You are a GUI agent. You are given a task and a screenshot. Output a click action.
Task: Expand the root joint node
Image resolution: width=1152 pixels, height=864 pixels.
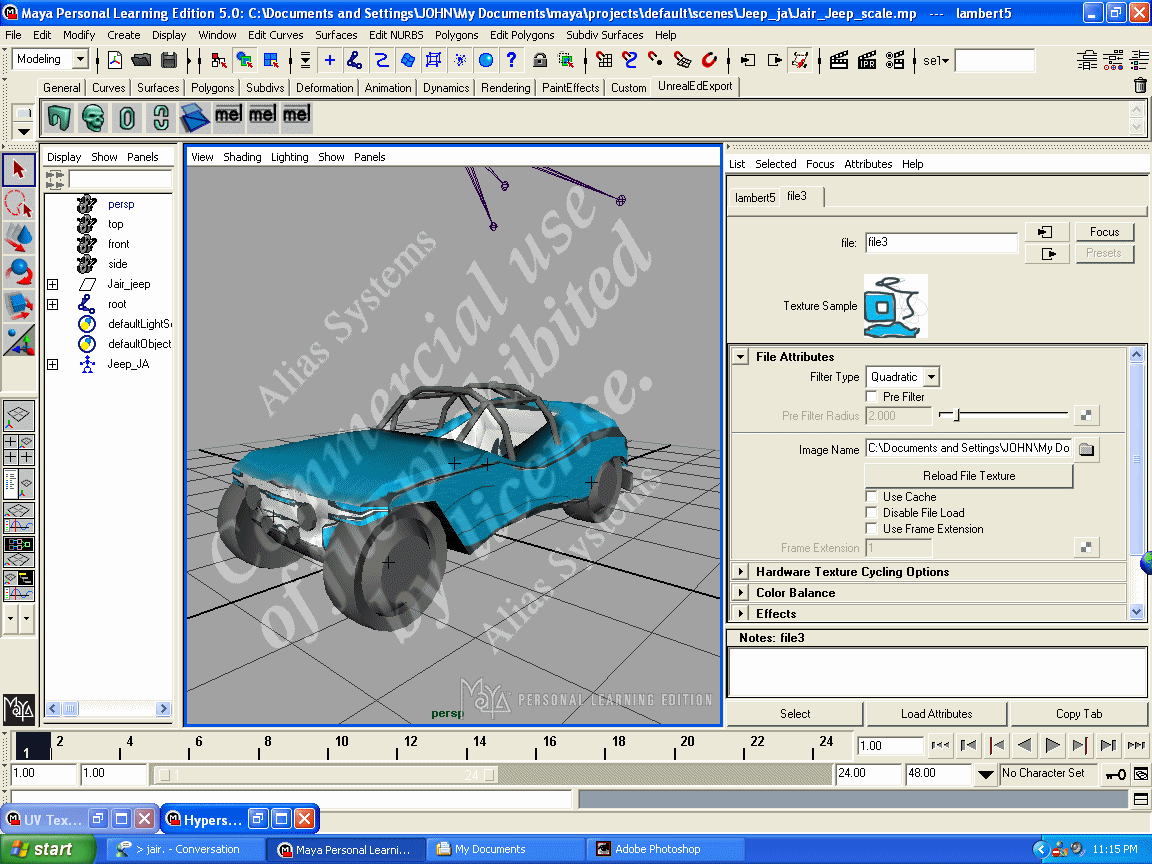pyautogui.click(x=53, y=304)
